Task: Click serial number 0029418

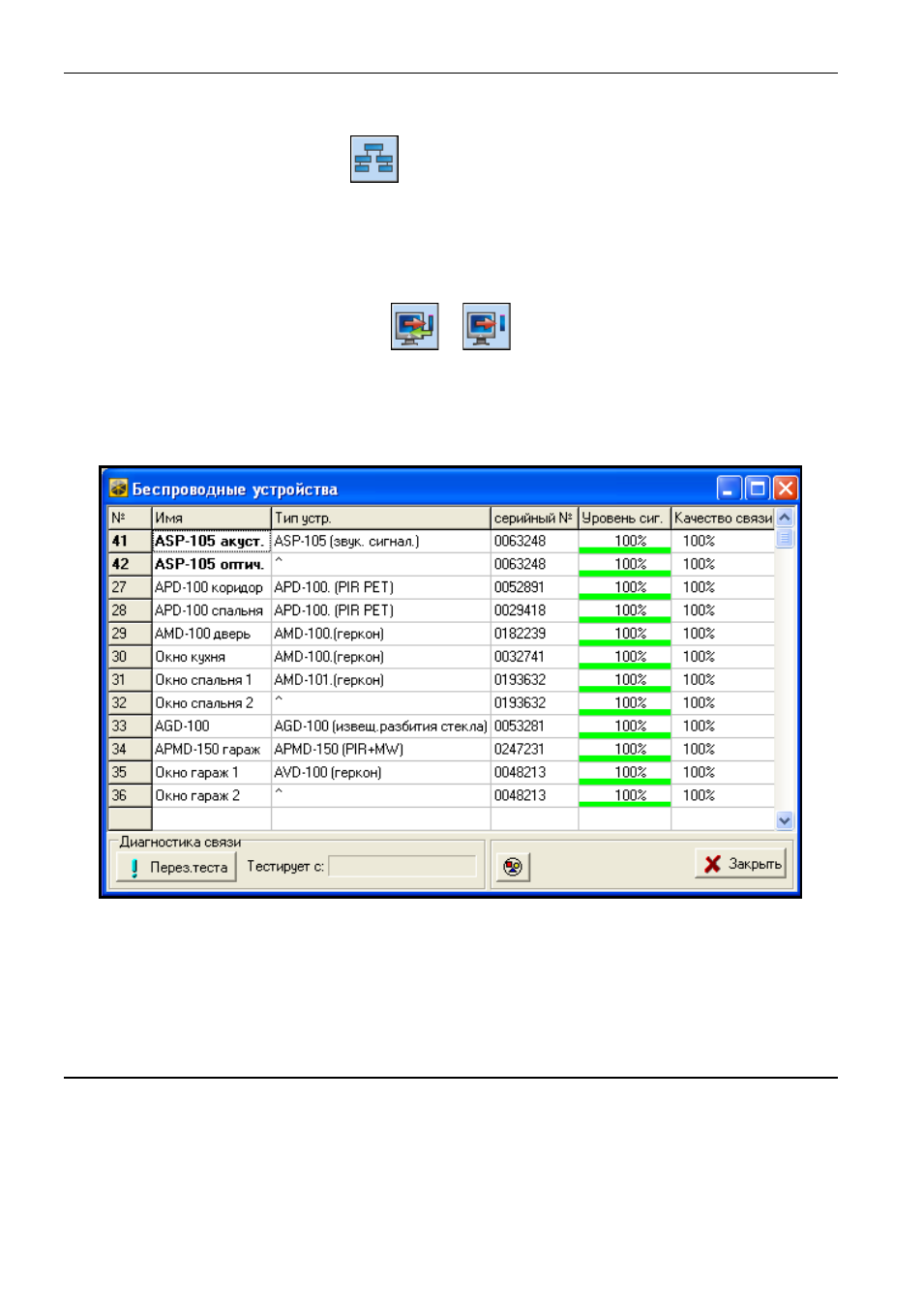Action: click(534, 610)
